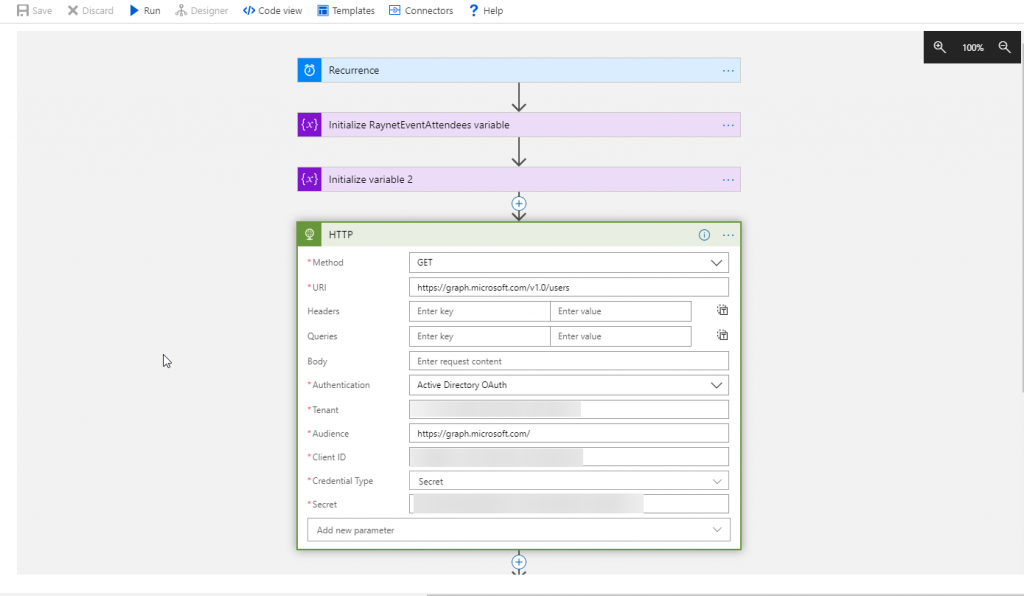Insert a step above the HTTP action
The image size is (1024, 596).
click(x=519, y=204)
